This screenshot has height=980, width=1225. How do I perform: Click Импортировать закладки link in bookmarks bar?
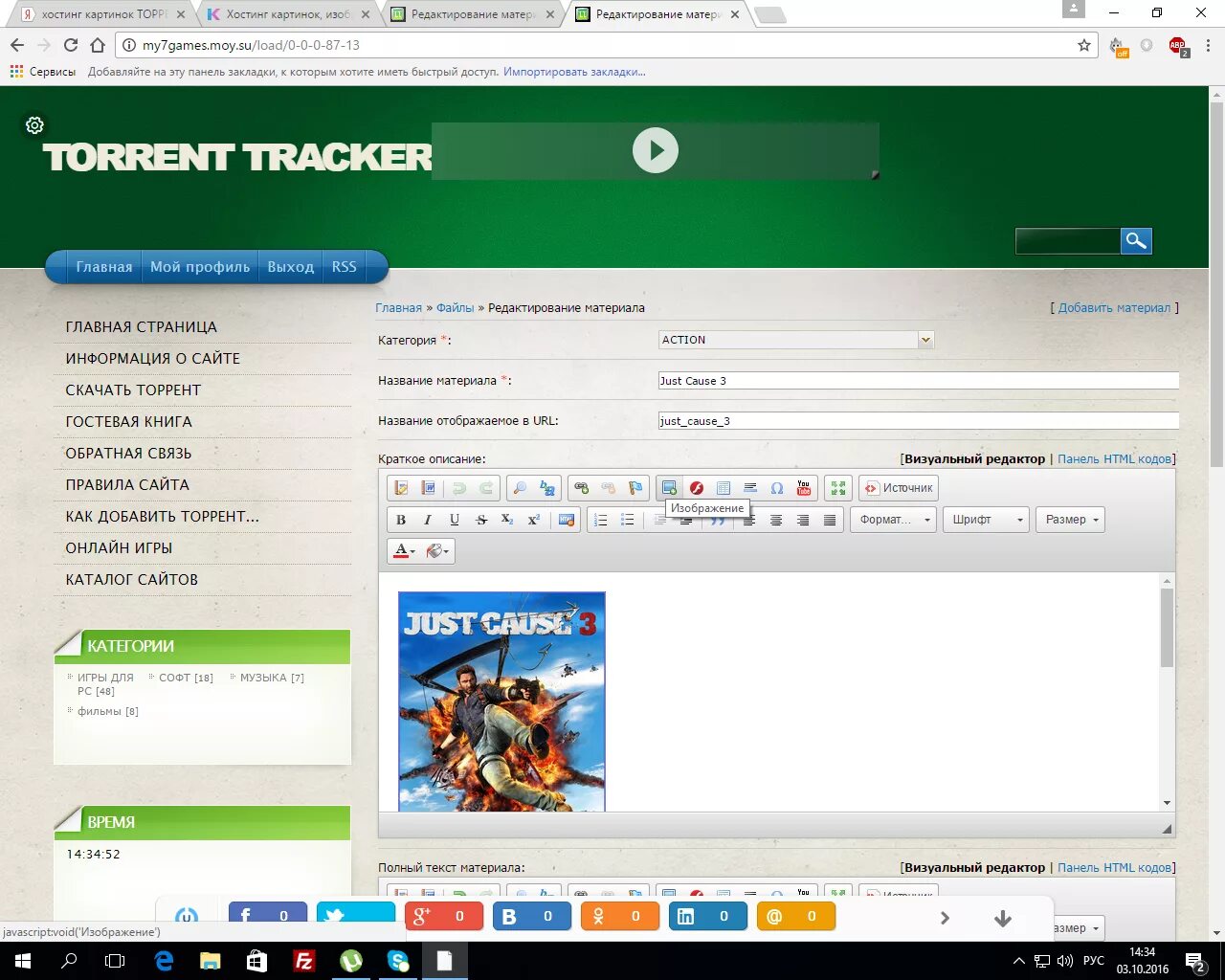coord(574,72)
